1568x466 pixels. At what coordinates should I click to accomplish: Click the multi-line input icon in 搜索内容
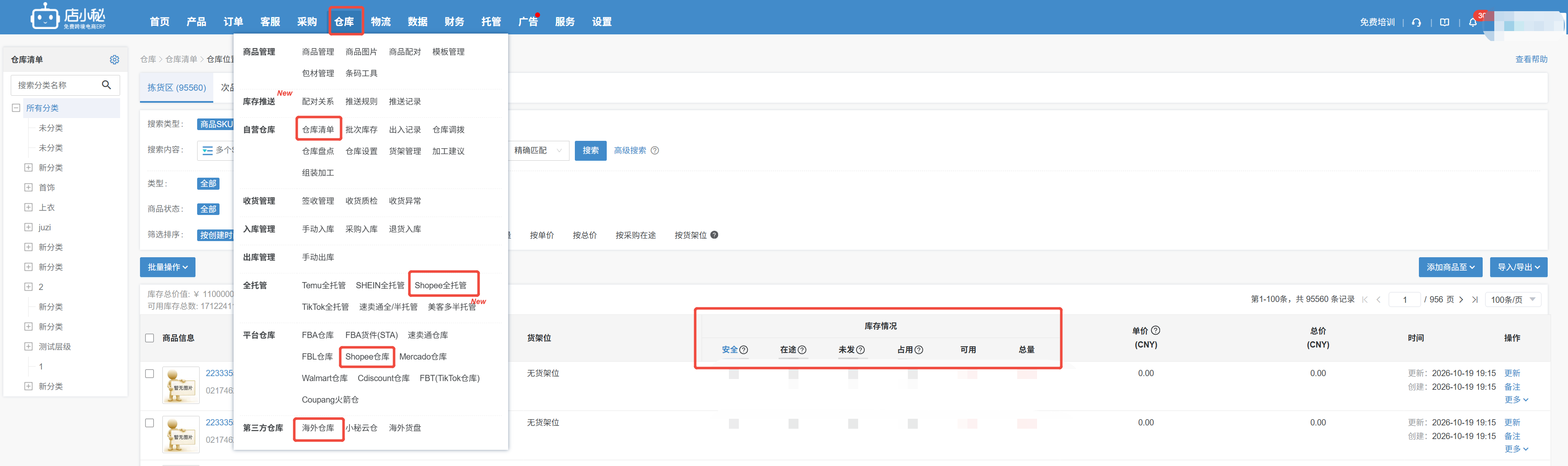click(x=207, y=150)
